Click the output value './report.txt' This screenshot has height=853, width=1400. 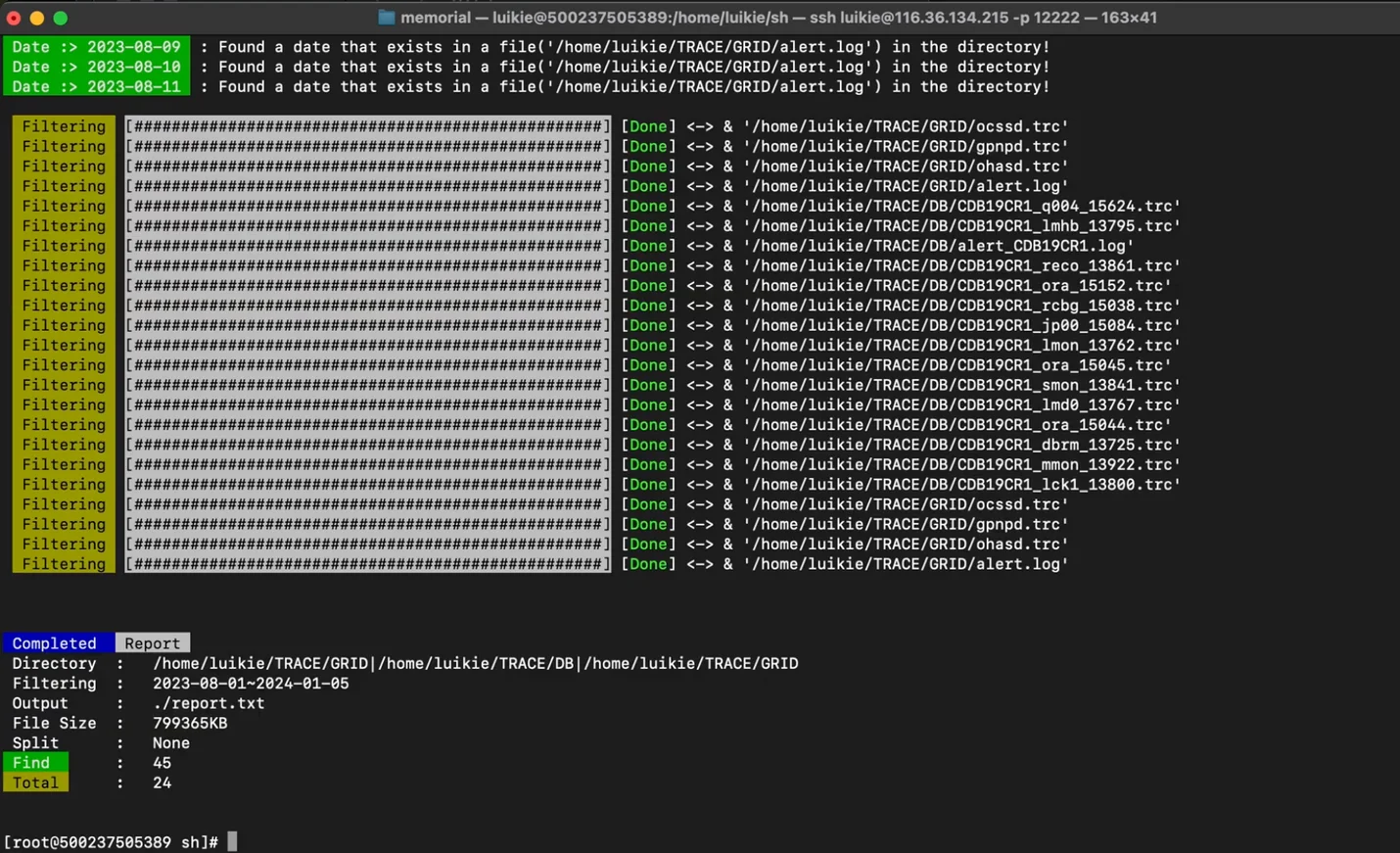209,703
